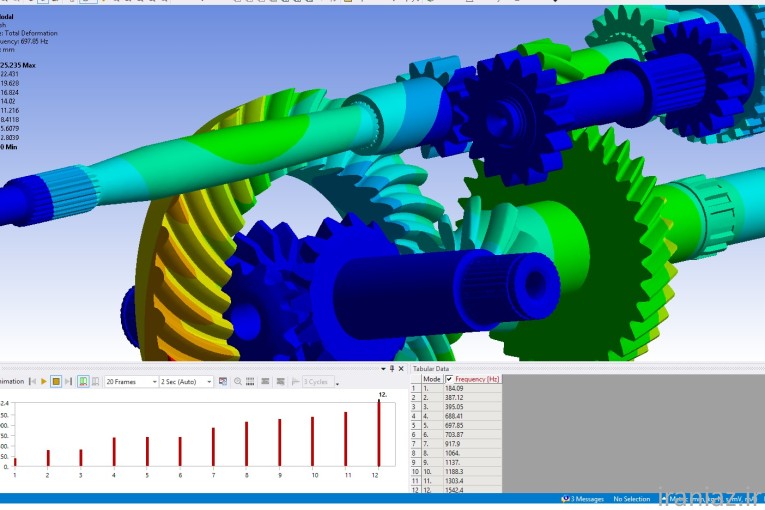Open the 20 Frames dropdown
The height and width of the screenshot is (510, 765).
pos(131,381)
